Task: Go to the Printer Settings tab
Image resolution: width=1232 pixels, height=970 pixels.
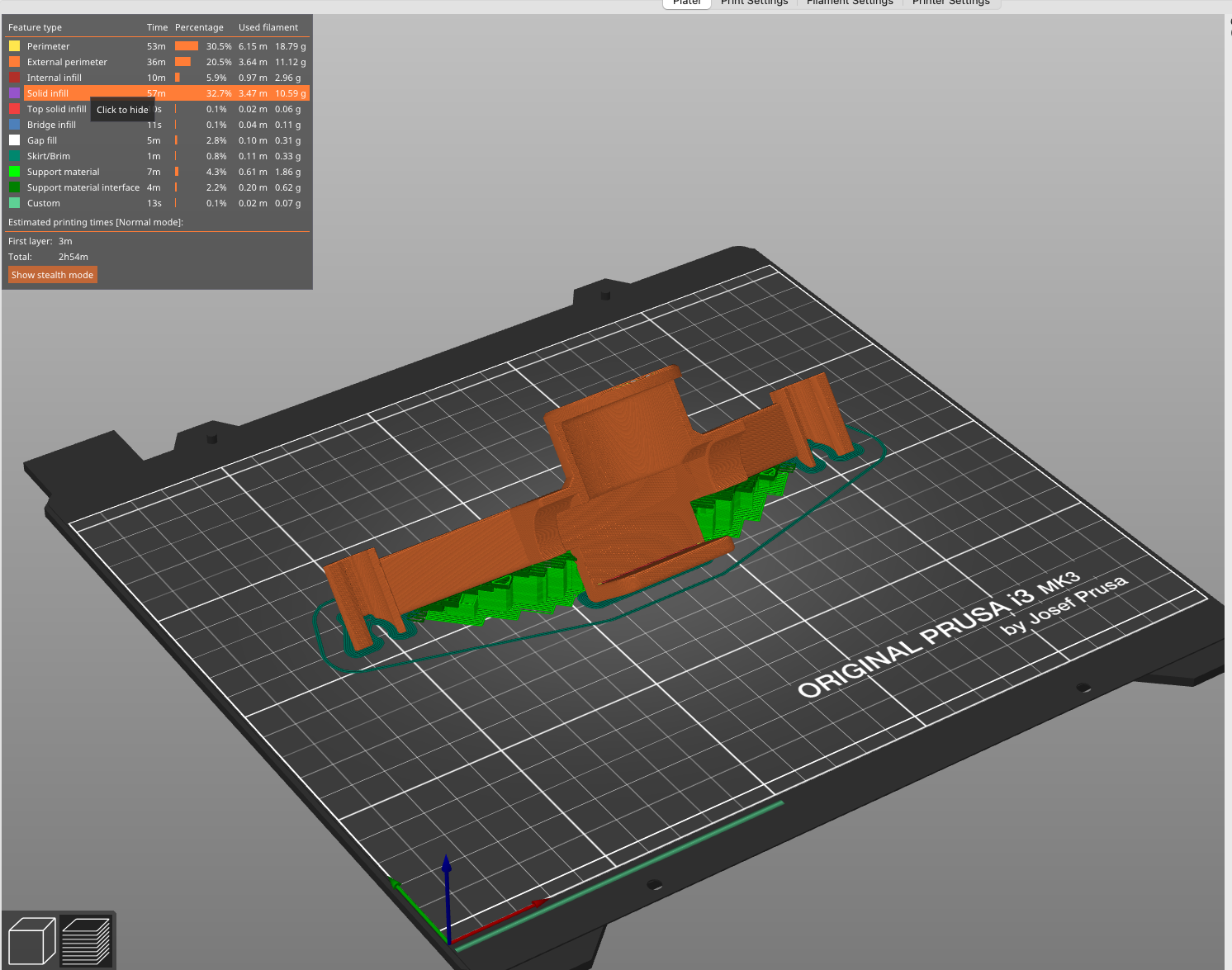Action: (x=950, y=2)
